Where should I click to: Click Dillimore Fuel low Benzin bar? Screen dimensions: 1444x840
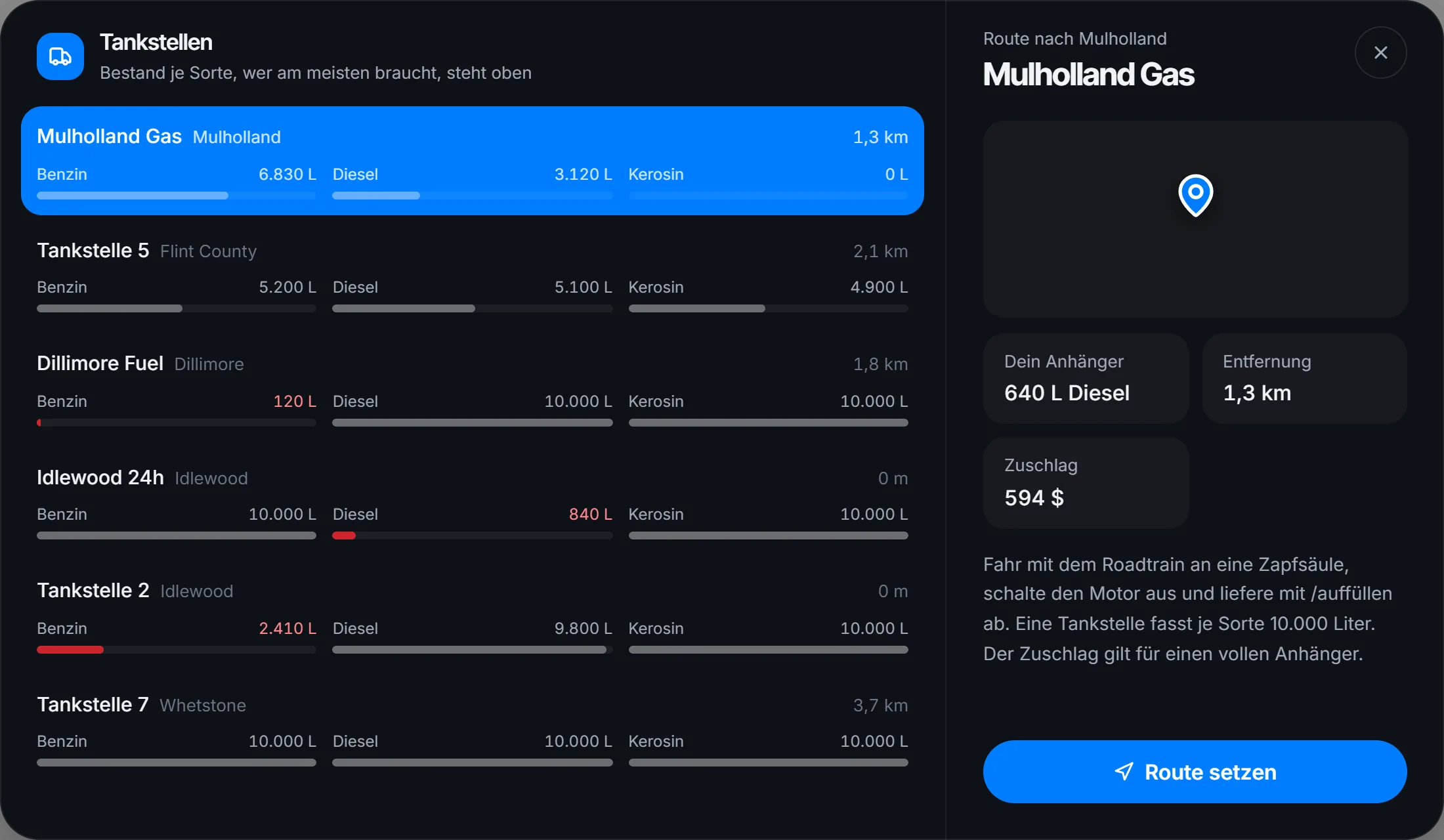click(177, 423)
